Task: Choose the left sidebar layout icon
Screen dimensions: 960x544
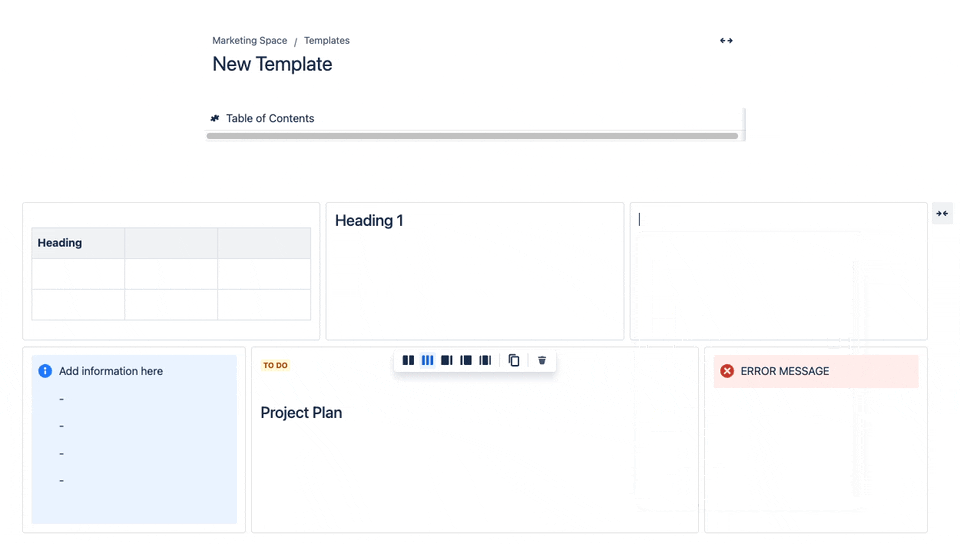Action: pyautogui.click(x=466, y=360)
